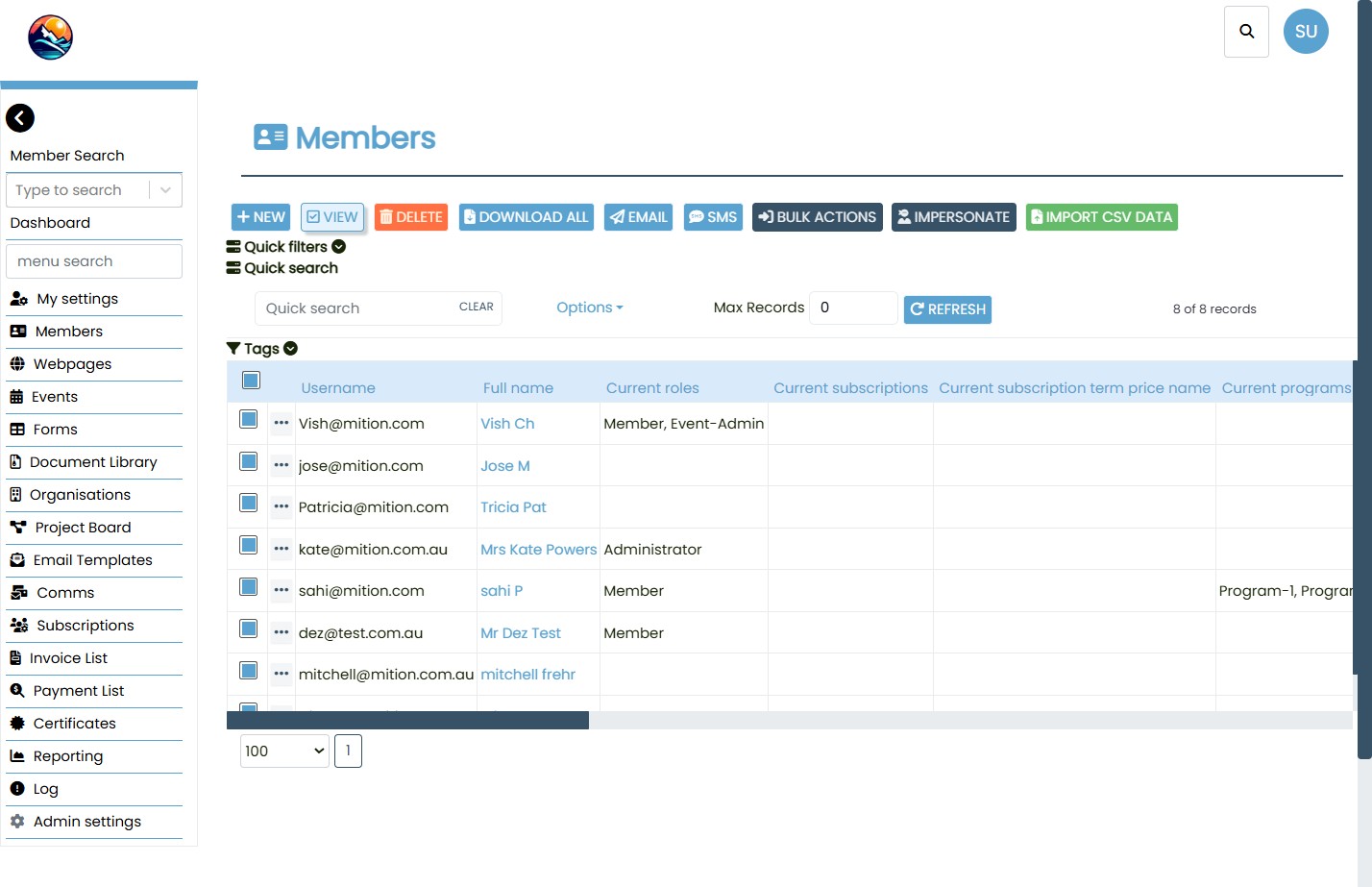The height and width of the screenshot is (887, 1372).
Task: Open the SU user avatar menu
Action: click(1306, 32)
